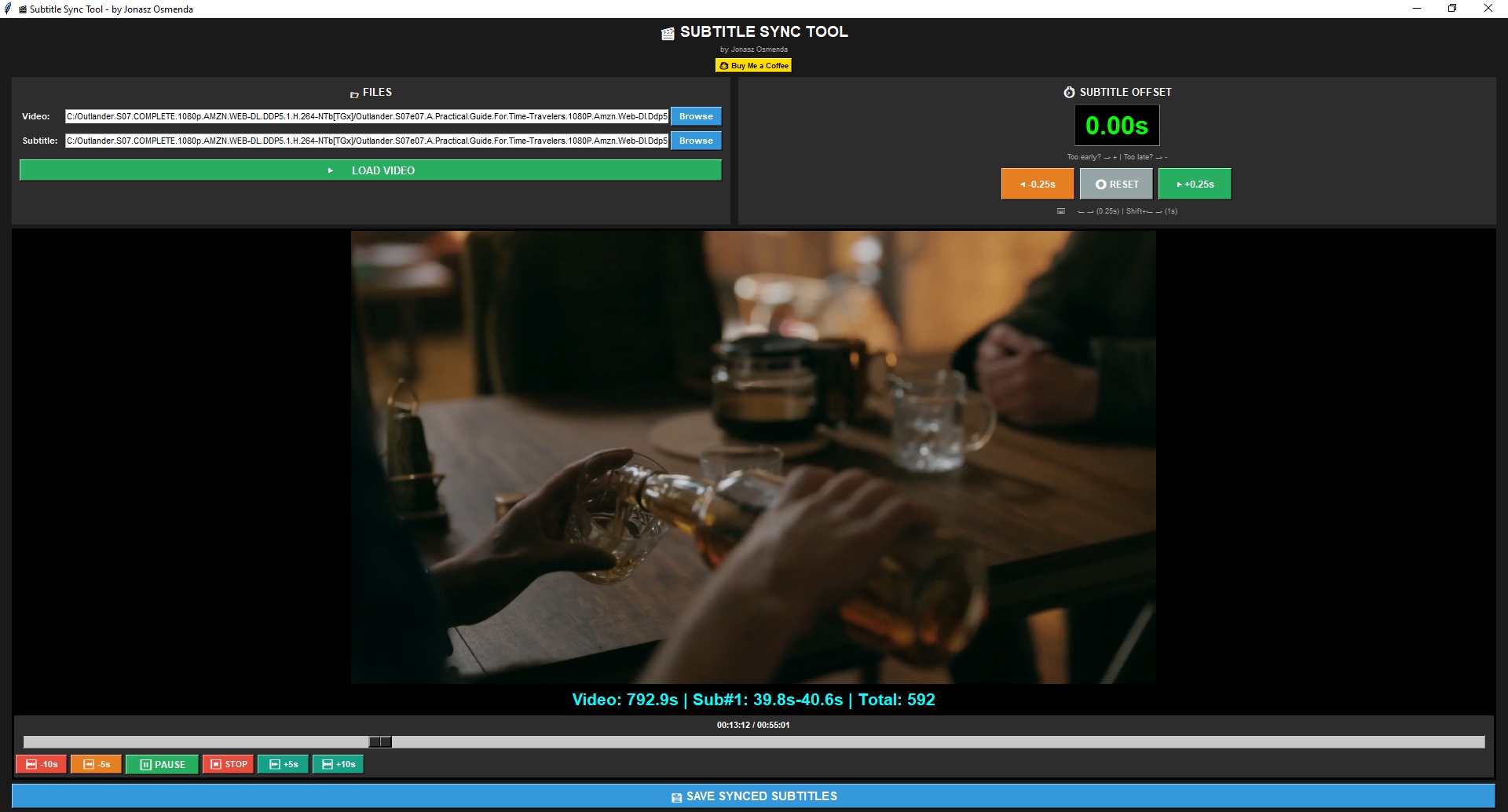Viewport: 1508px width, 812px height.
Task: Shift subtitles earlier with -0.25s button
Action: tap(1038, 185)
